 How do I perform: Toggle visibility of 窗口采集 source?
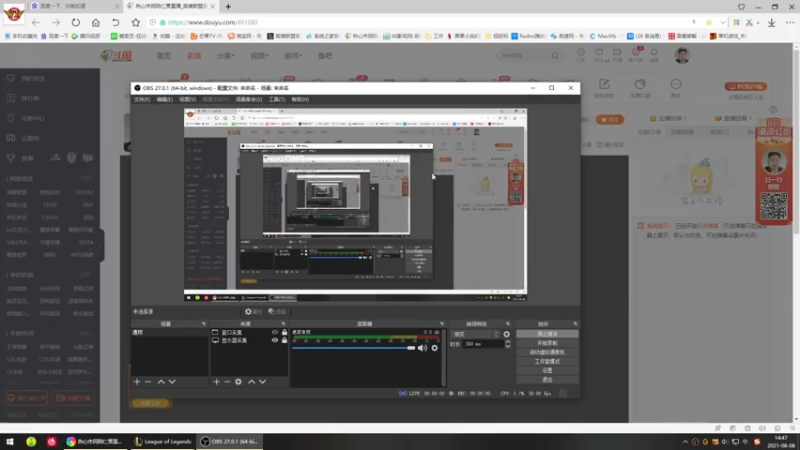click(275, 332)
